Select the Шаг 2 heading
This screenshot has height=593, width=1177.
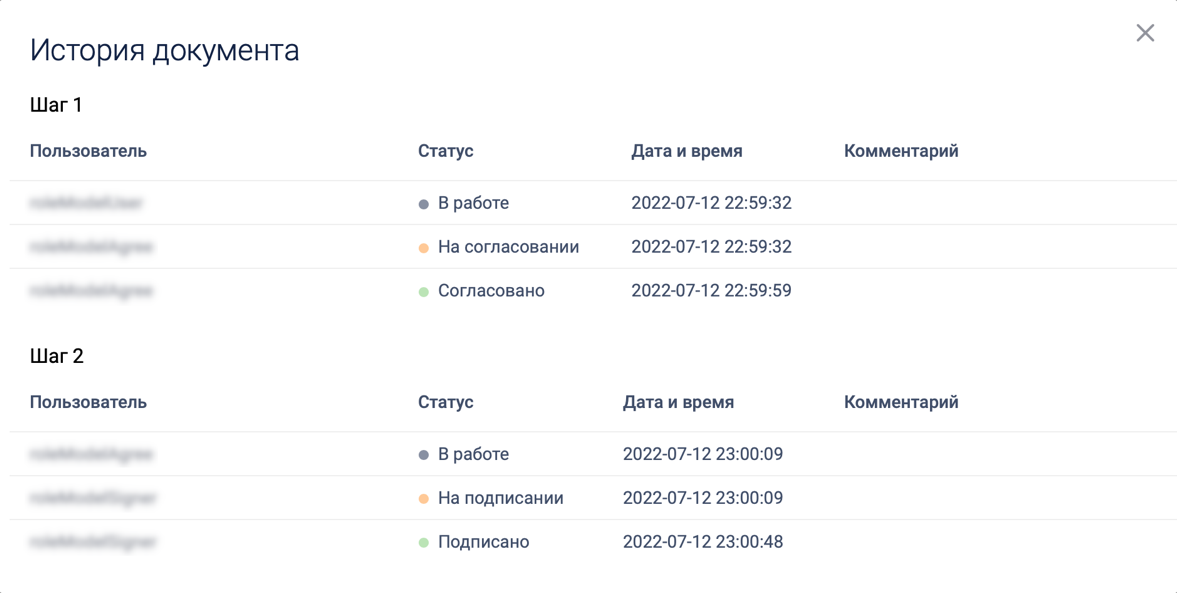(57, 356)
